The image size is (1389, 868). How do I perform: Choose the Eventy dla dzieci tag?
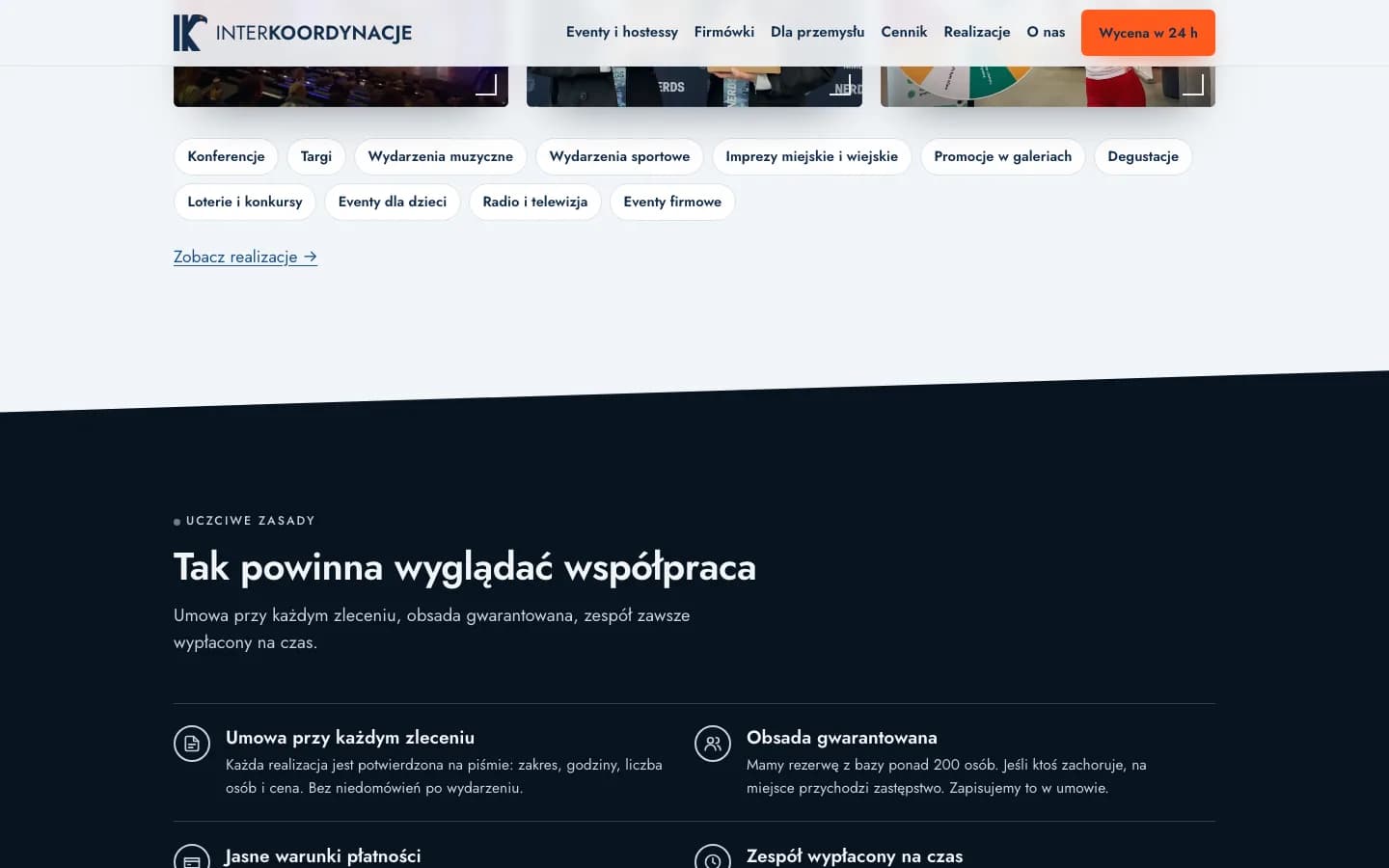click(393, 202)
